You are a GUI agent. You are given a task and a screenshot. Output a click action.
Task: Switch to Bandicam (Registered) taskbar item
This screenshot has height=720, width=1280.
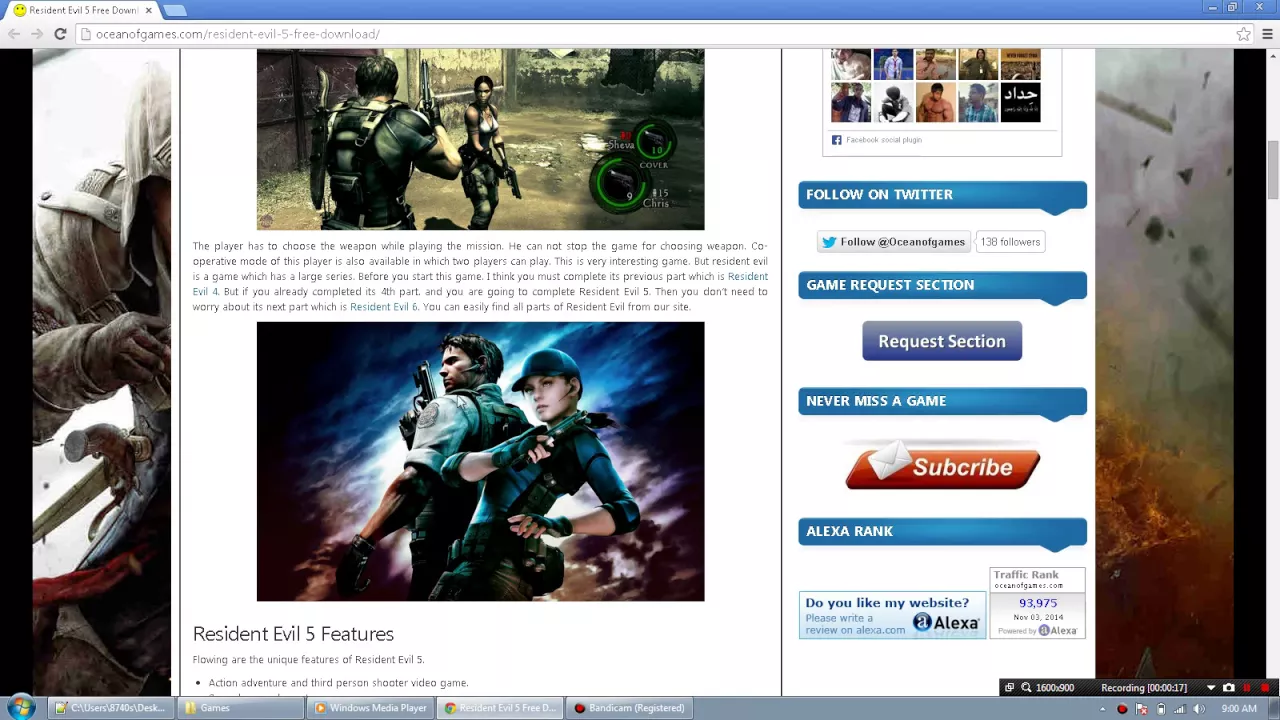pos(629,708)
